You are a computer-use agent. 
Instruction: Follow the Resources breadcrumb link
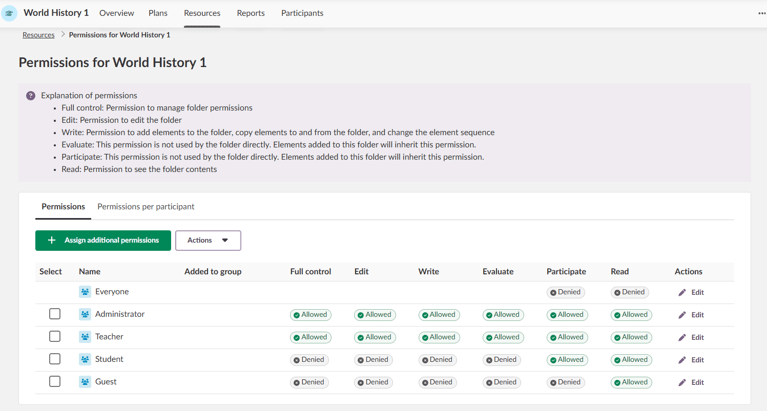click(x=38, y=35)
